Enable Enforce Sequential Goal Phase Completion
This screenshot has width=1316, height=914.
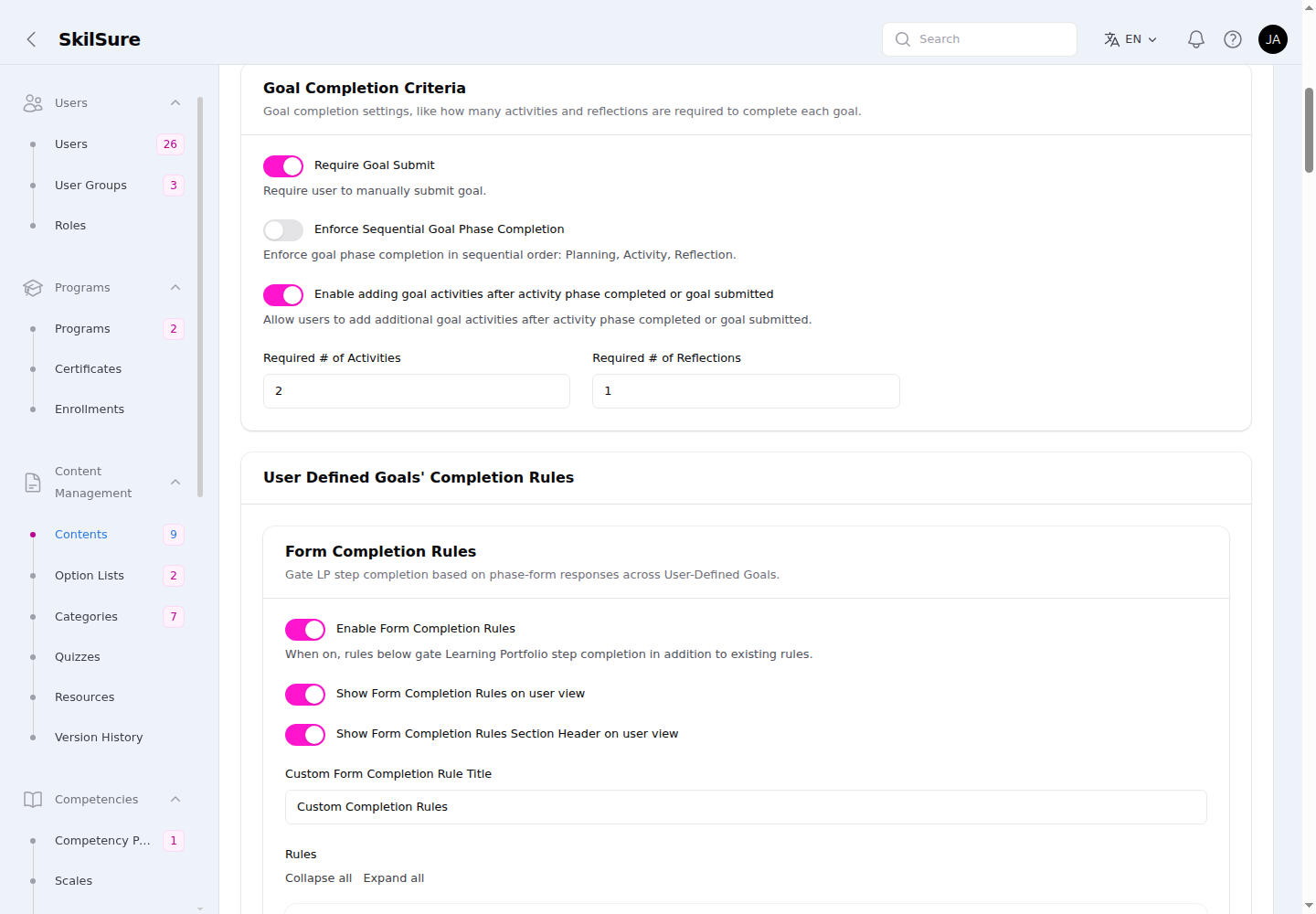pos(283,230)
